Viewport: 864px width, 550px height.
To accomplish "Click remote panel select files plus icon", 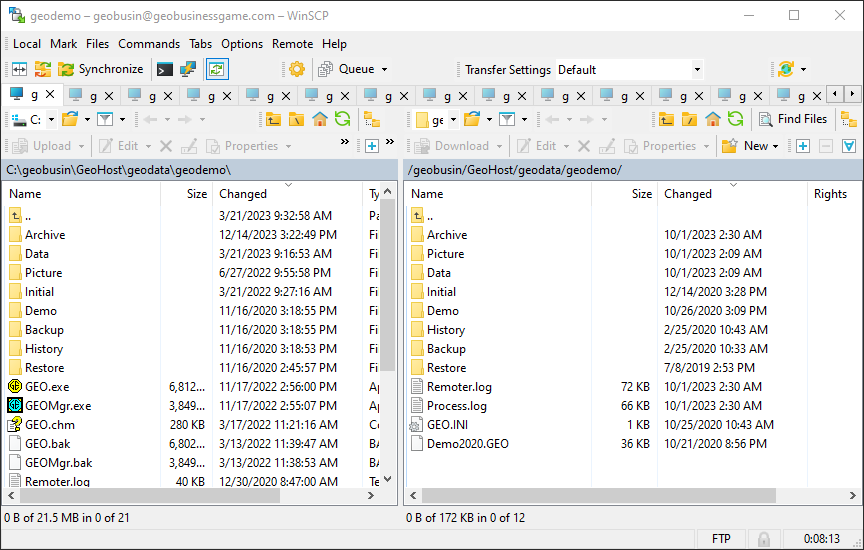I will [802, 145].
